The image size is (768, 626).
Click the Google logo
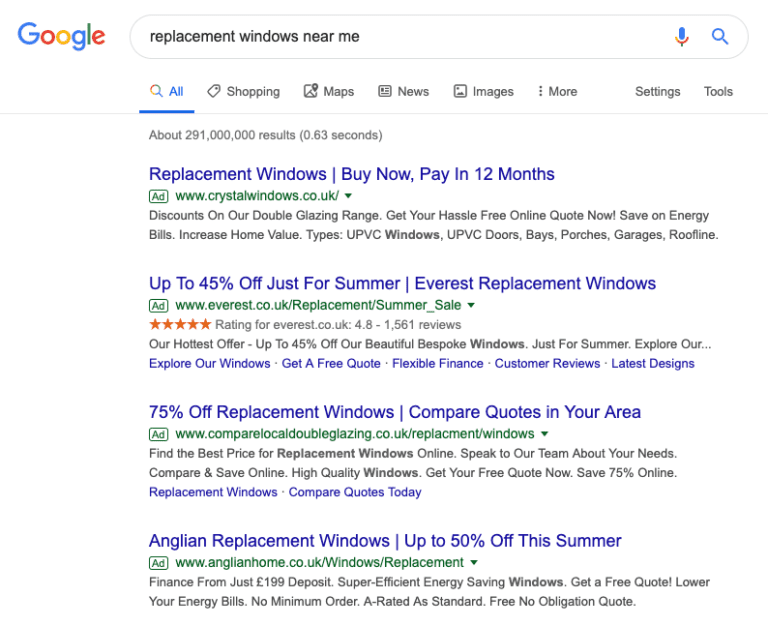click(x=61, y=36)
